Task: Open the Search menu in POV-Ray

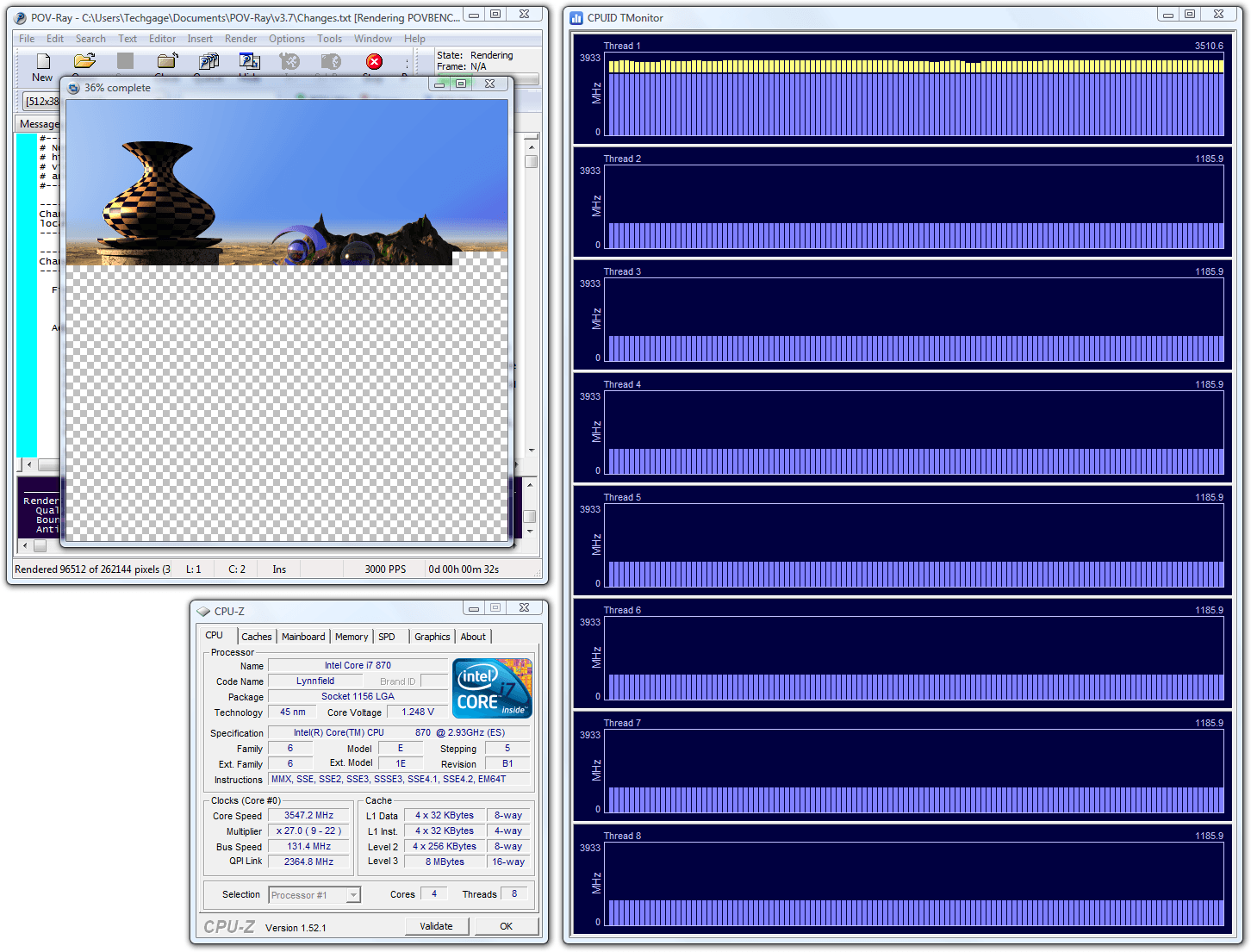Action: coord(90,39)
